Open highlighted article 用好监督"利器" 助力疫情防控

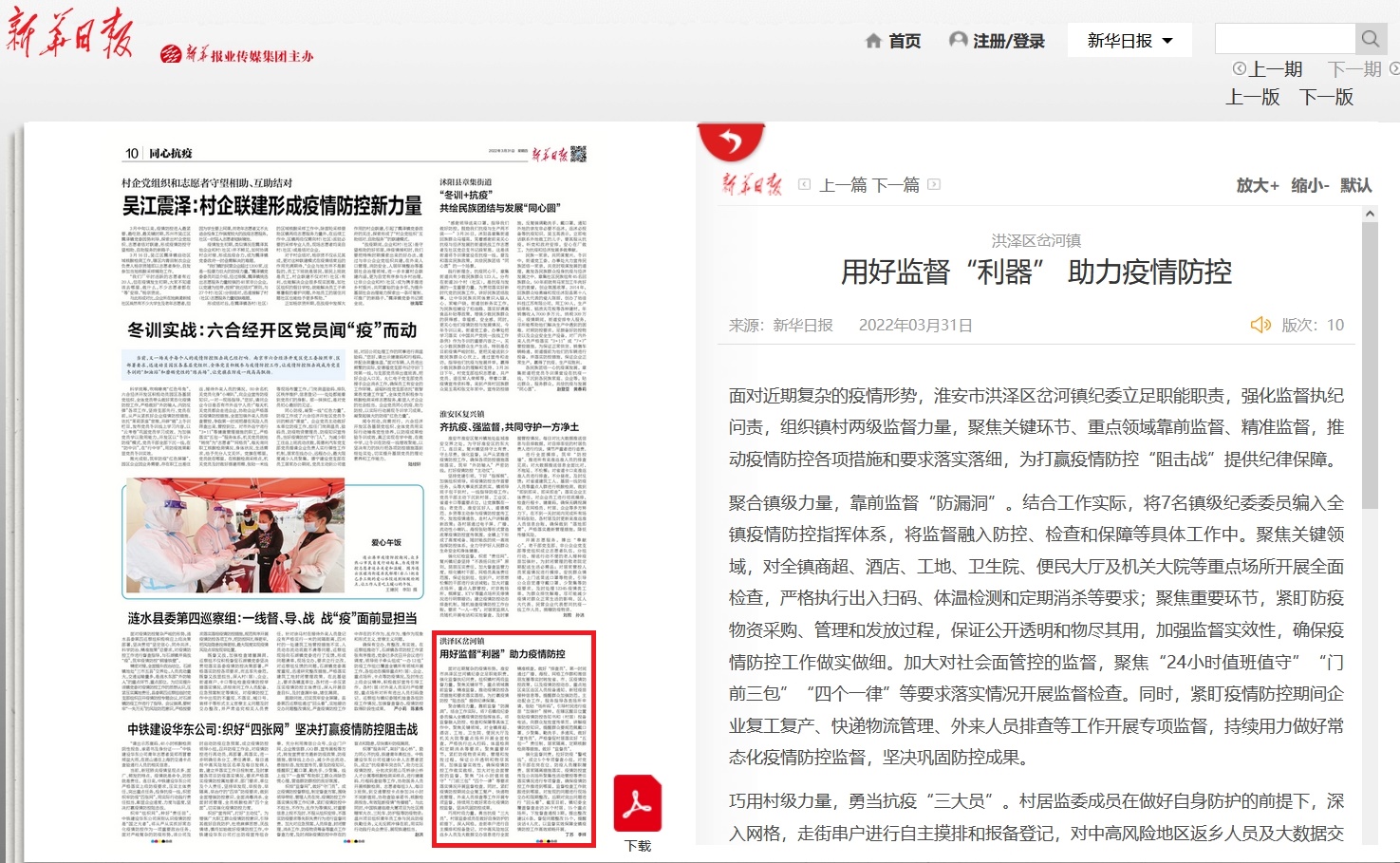click(513, 740)
